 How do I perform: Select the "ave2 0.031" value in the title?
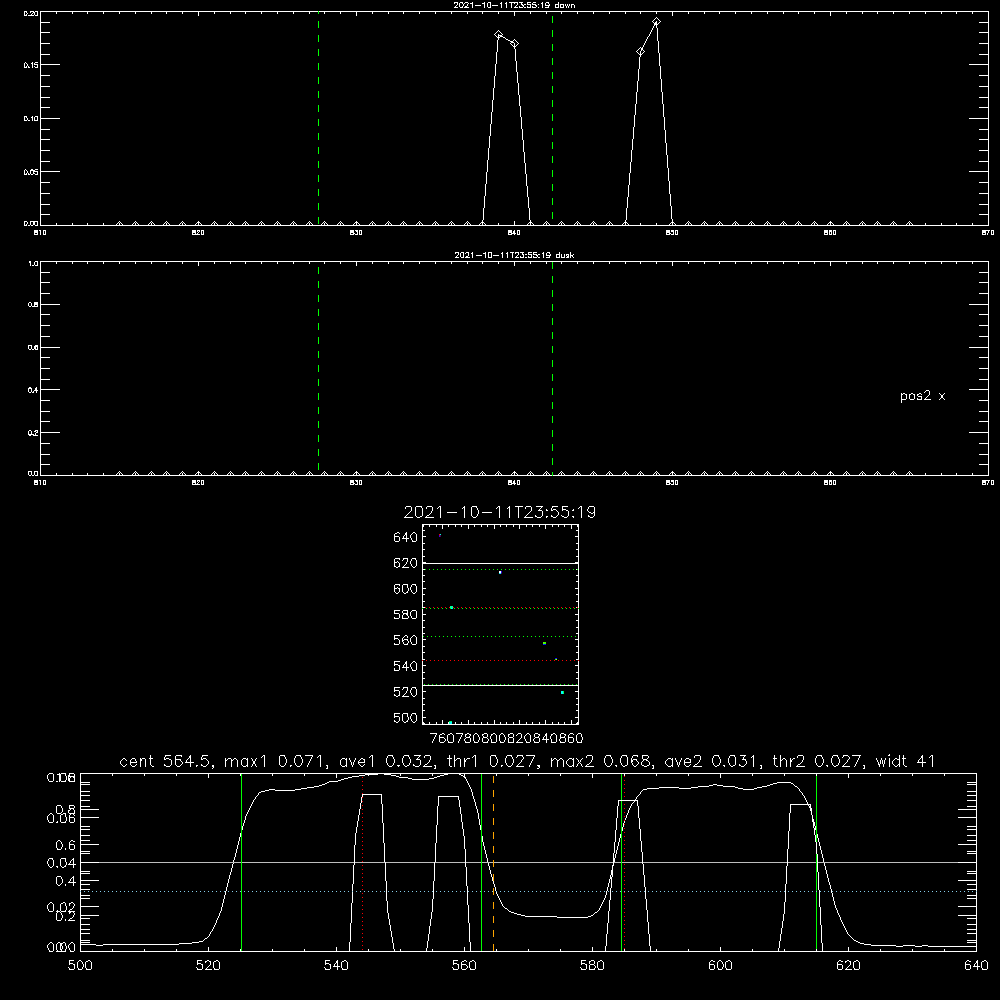[711, 761]
